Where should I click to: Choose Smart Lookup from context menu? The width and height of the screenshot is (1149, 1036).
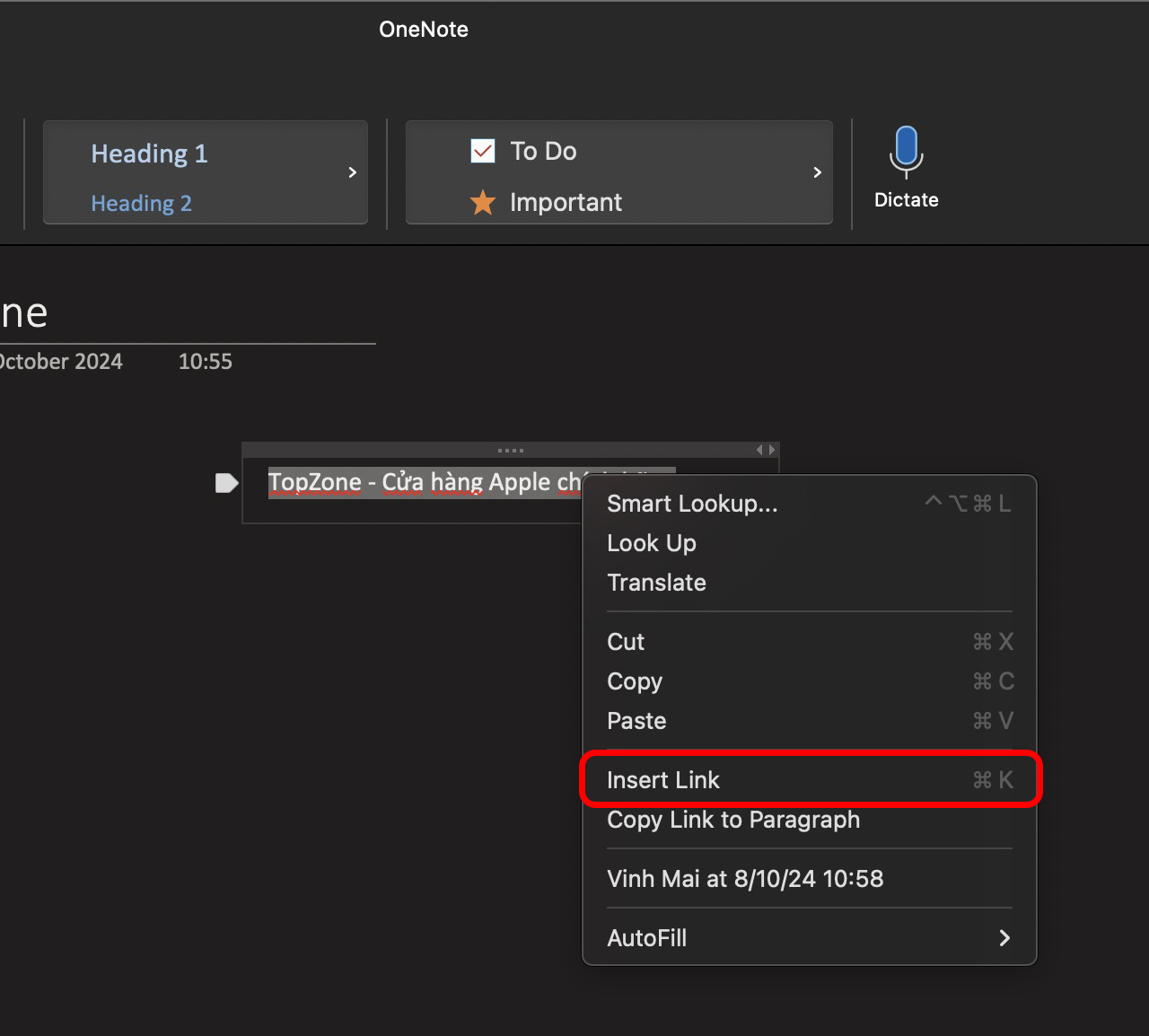[x=810, y=504]
